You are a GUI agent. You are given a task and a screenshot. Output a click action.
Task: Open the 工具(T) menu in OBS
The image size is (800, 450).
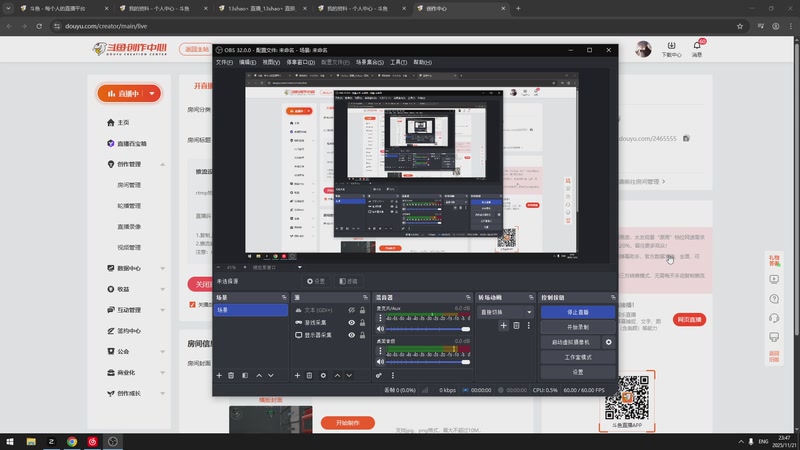tap(398, 62)
